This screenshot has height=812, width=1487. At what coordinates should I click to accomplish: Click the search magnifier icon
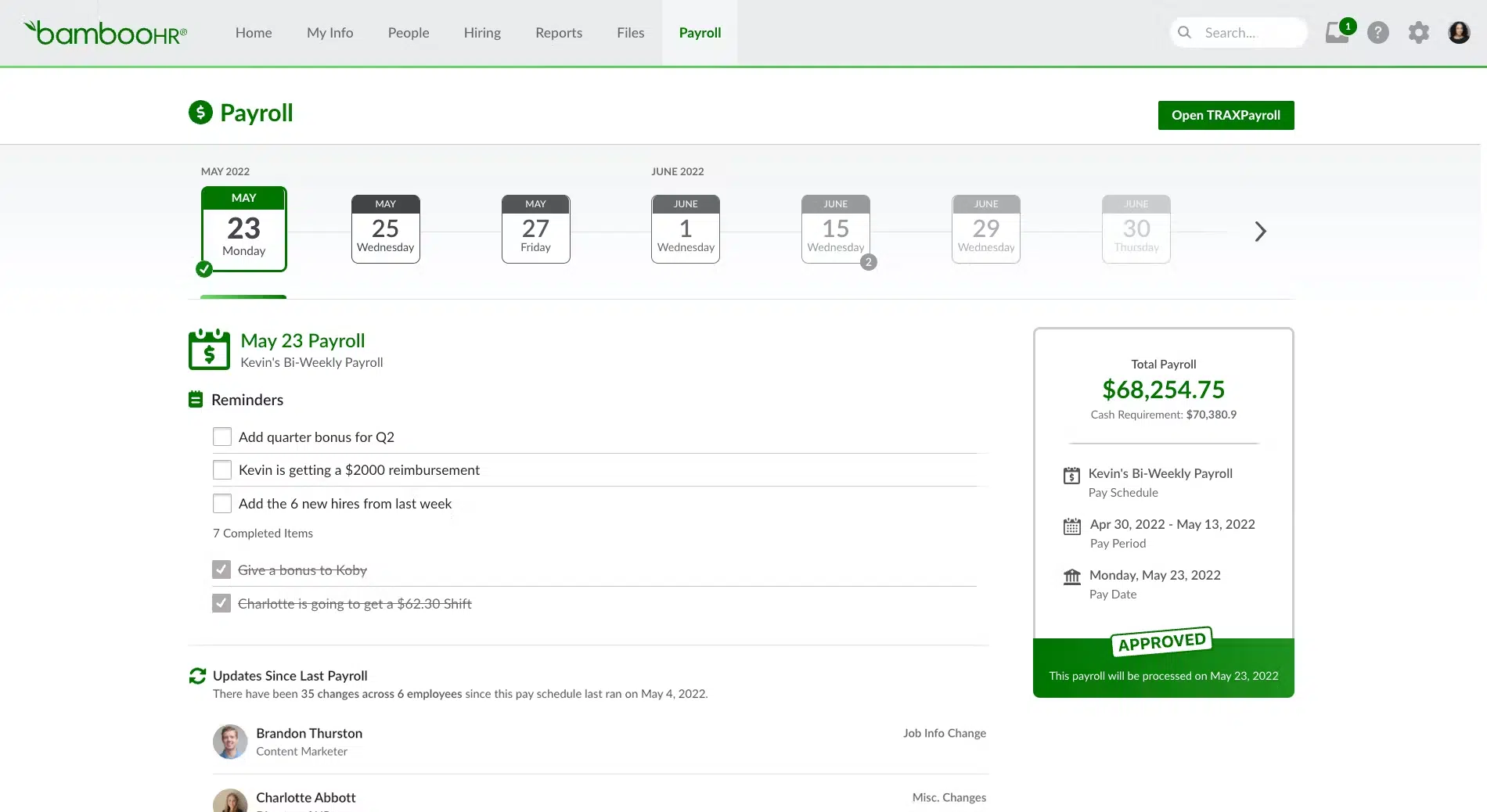tap(1184, 33)
